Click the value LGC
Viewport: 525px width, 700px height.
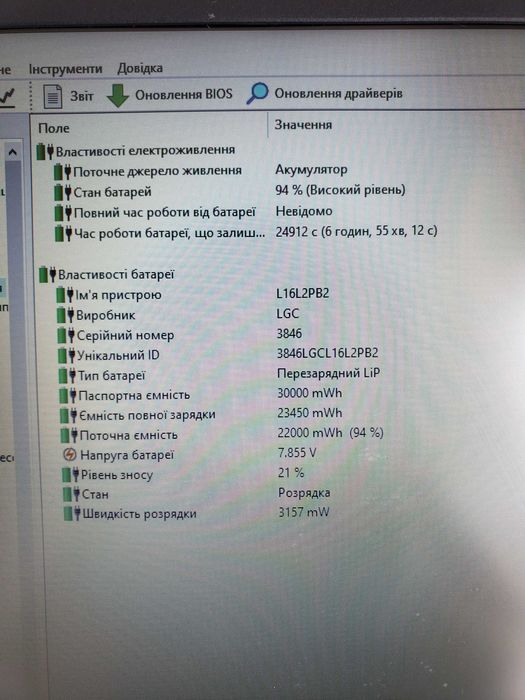288,314
